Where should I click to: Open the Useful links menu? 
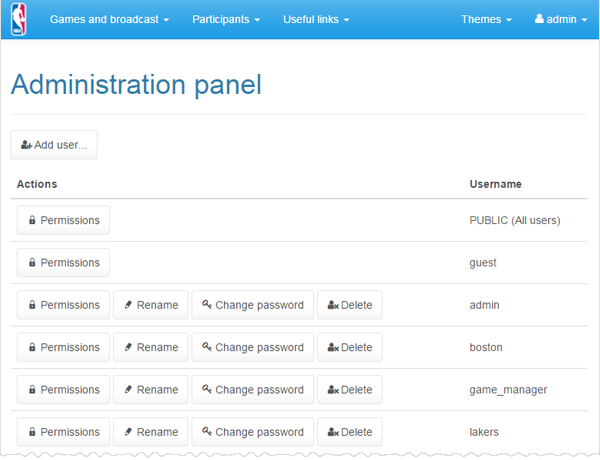coord(316,20)
